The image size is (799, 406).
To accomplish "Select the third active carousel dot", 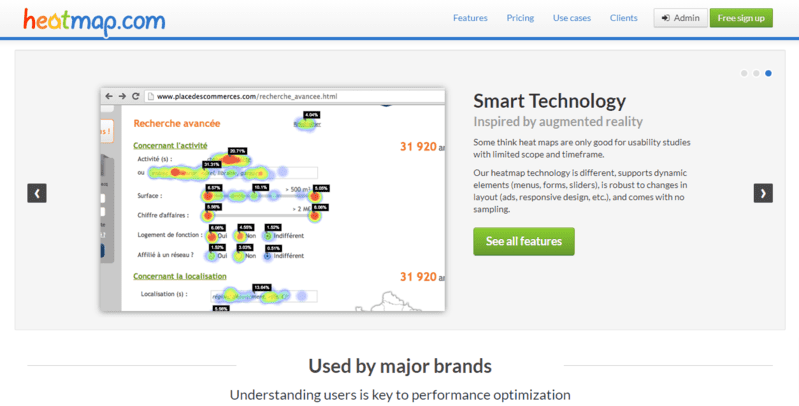I will point(768,73).
